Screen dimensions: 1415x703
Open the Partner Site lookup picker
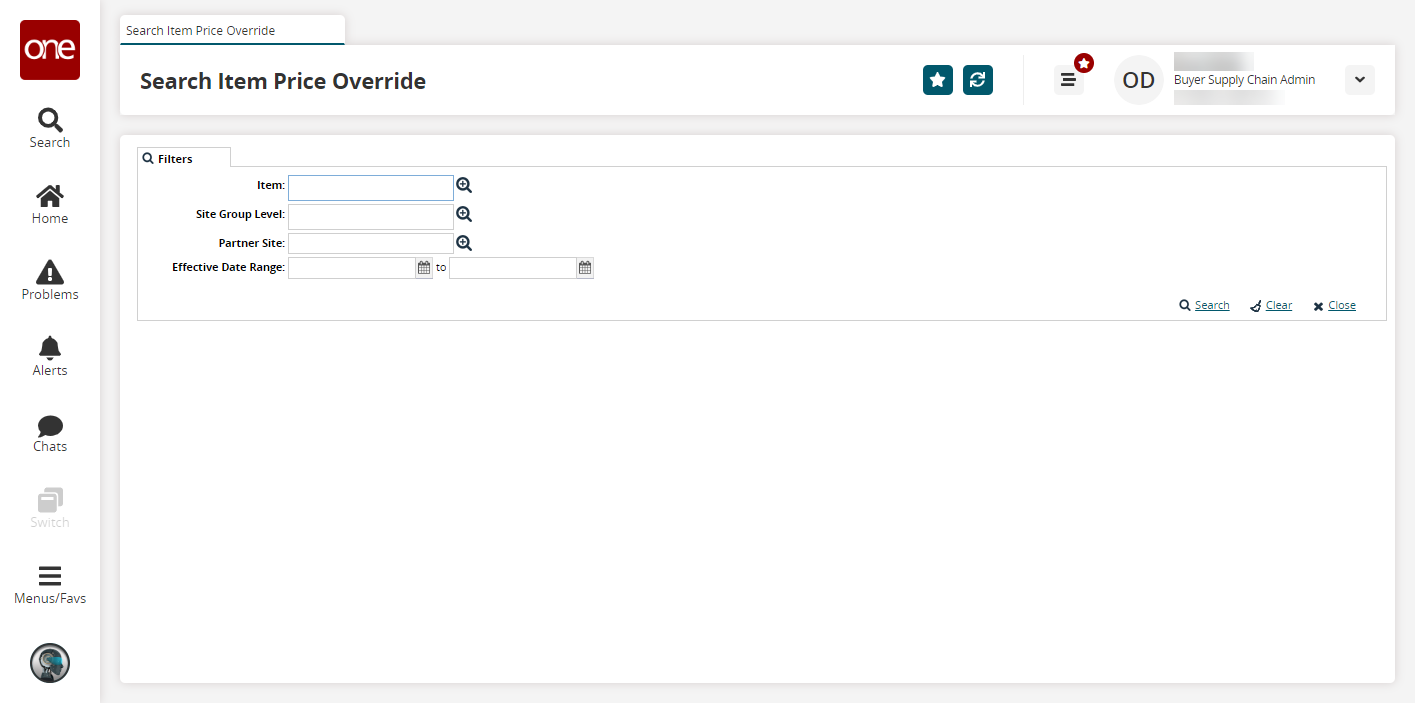[464, 243]
